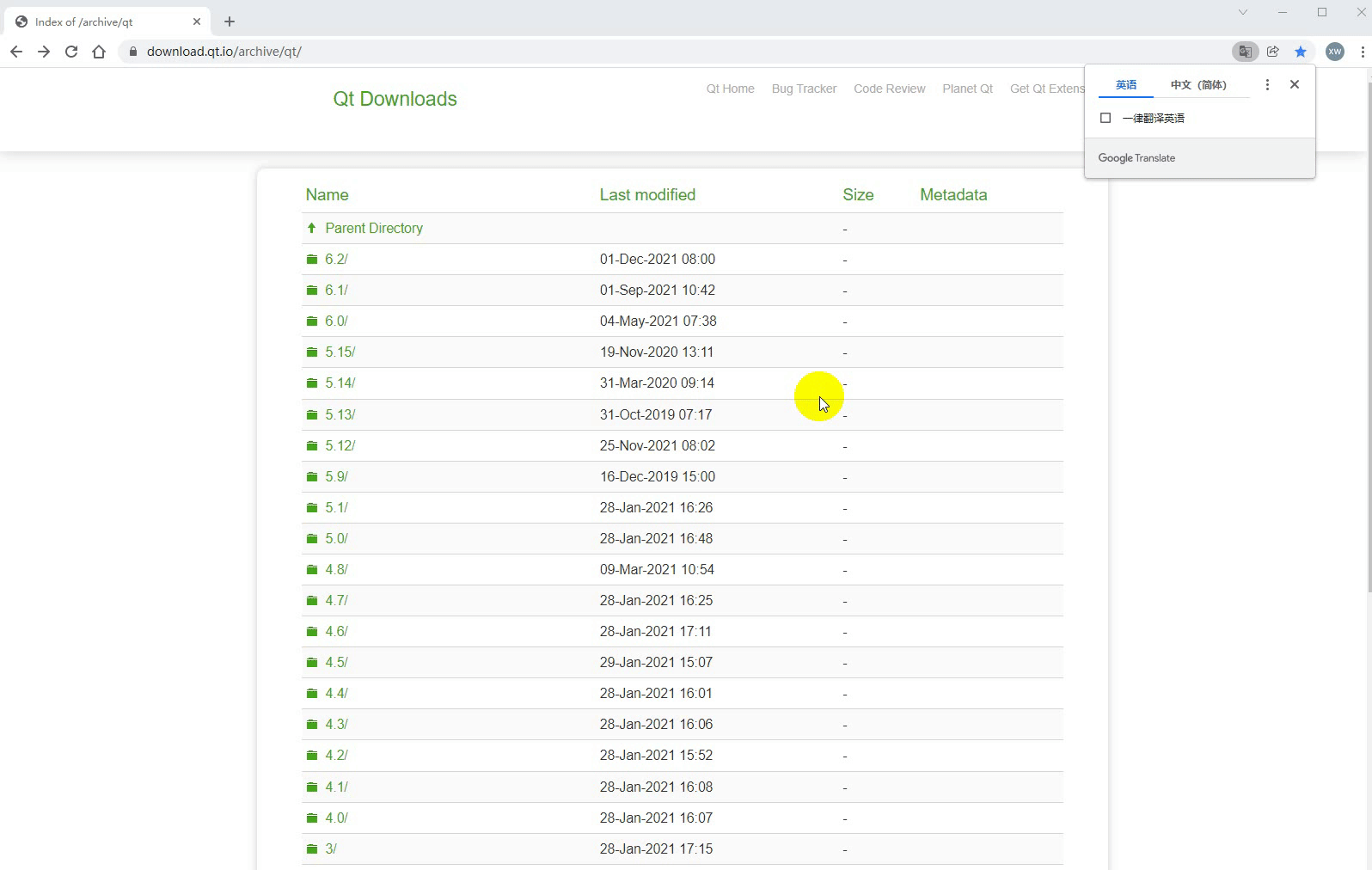This screenshot has width=1372, height=870.
Task: Select the 英语 tab in translate popup
Action: (1125, 85)
